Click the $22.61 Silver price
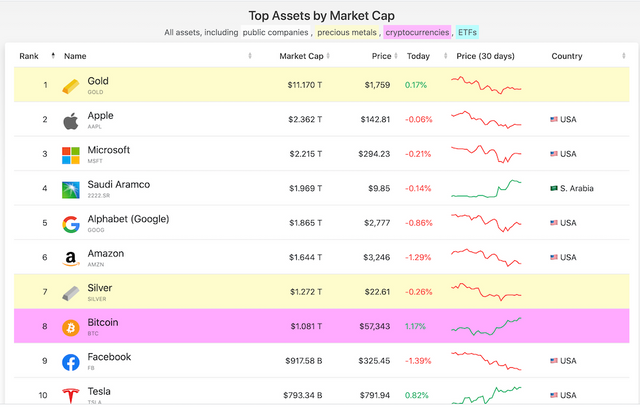 (x=377, y=292)
